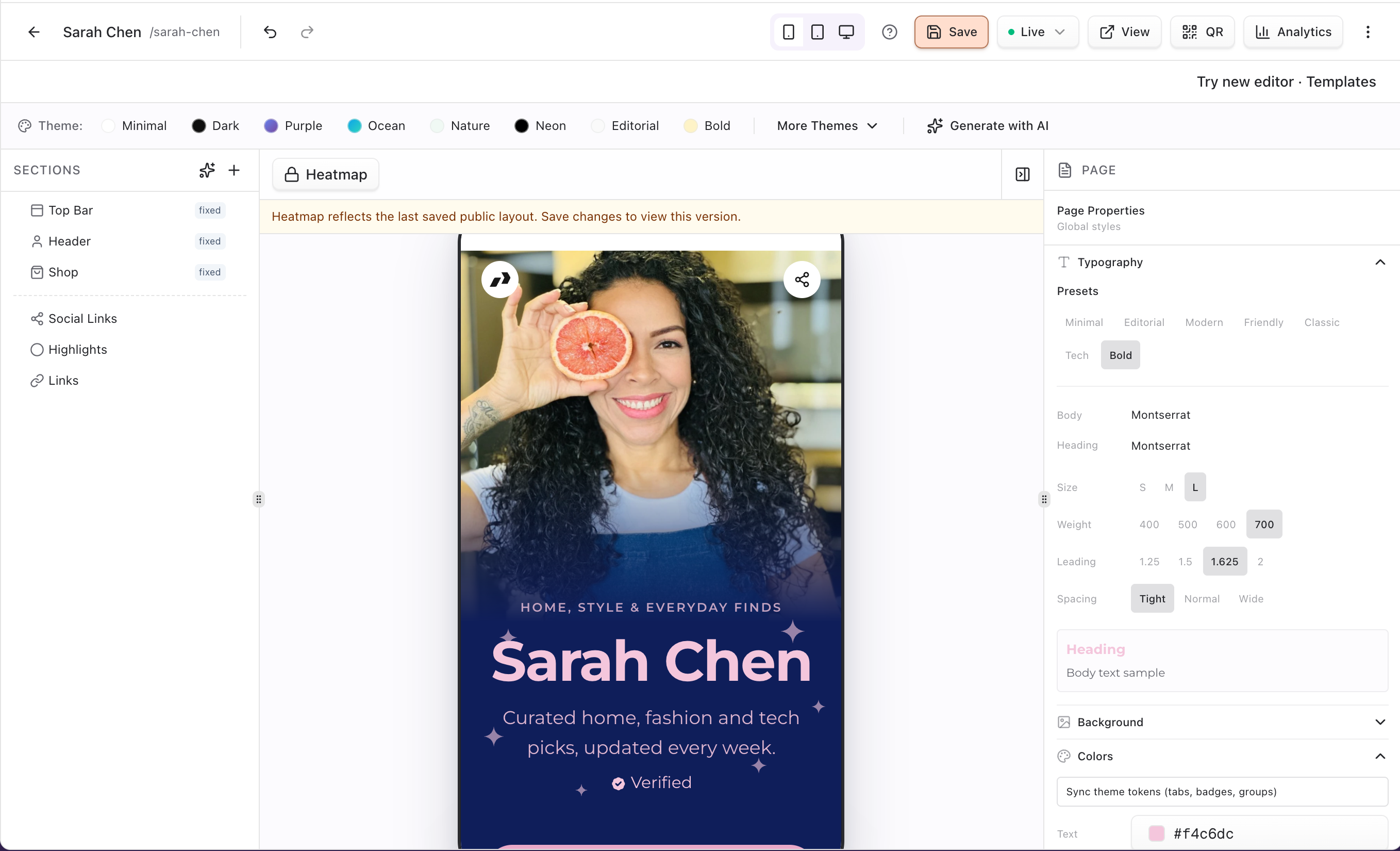
Task: Choose the Editorial typography preset
Action: tap(1144, 322)
